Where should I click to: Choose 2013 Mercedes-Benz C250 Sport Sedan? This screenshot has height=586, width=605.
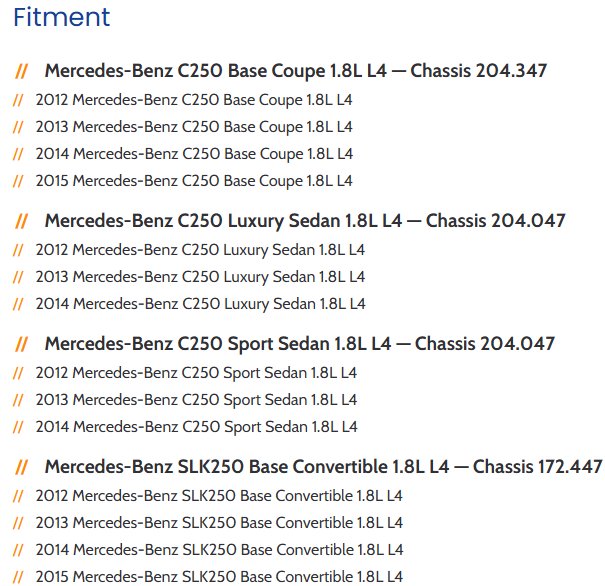(x=196, y=399)
